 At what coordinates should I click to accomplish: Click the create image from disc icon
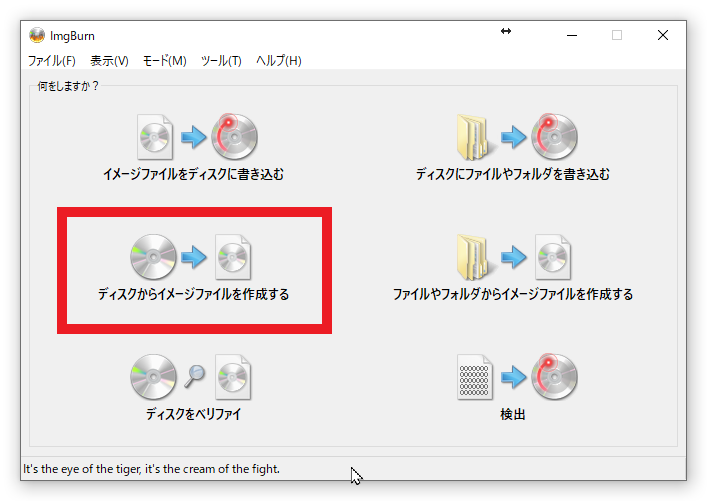coord(191,257)
